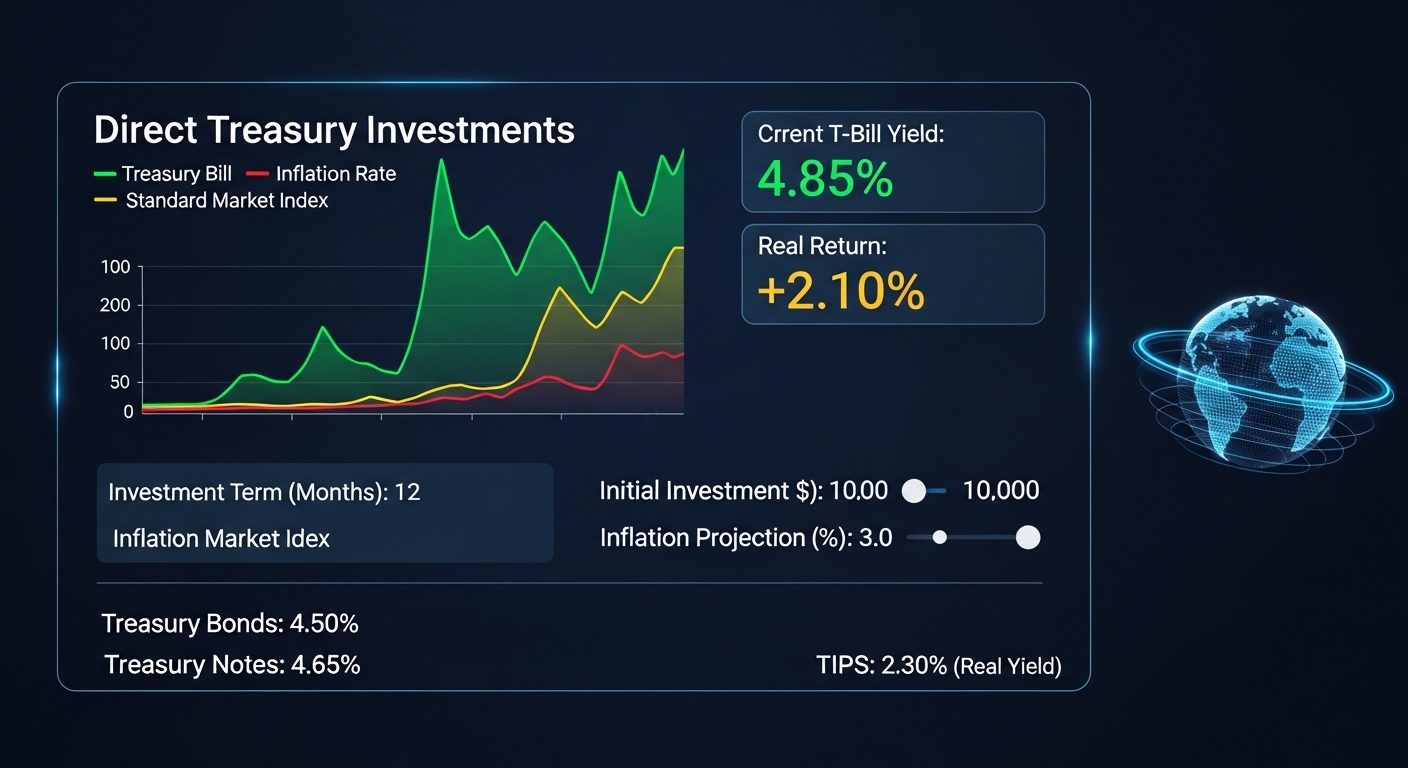Open the Current T-Bill Yield card
Image resolution: width=1408 pixels, height=768 pixels.
892,161
